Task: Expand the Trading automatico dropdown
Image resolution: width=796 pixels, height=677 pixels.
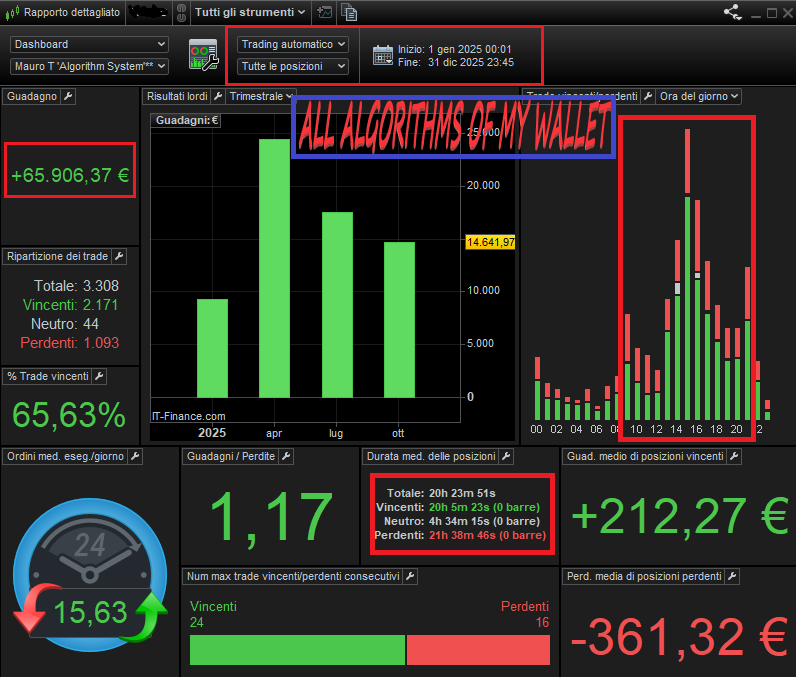Action: point(293,44)
